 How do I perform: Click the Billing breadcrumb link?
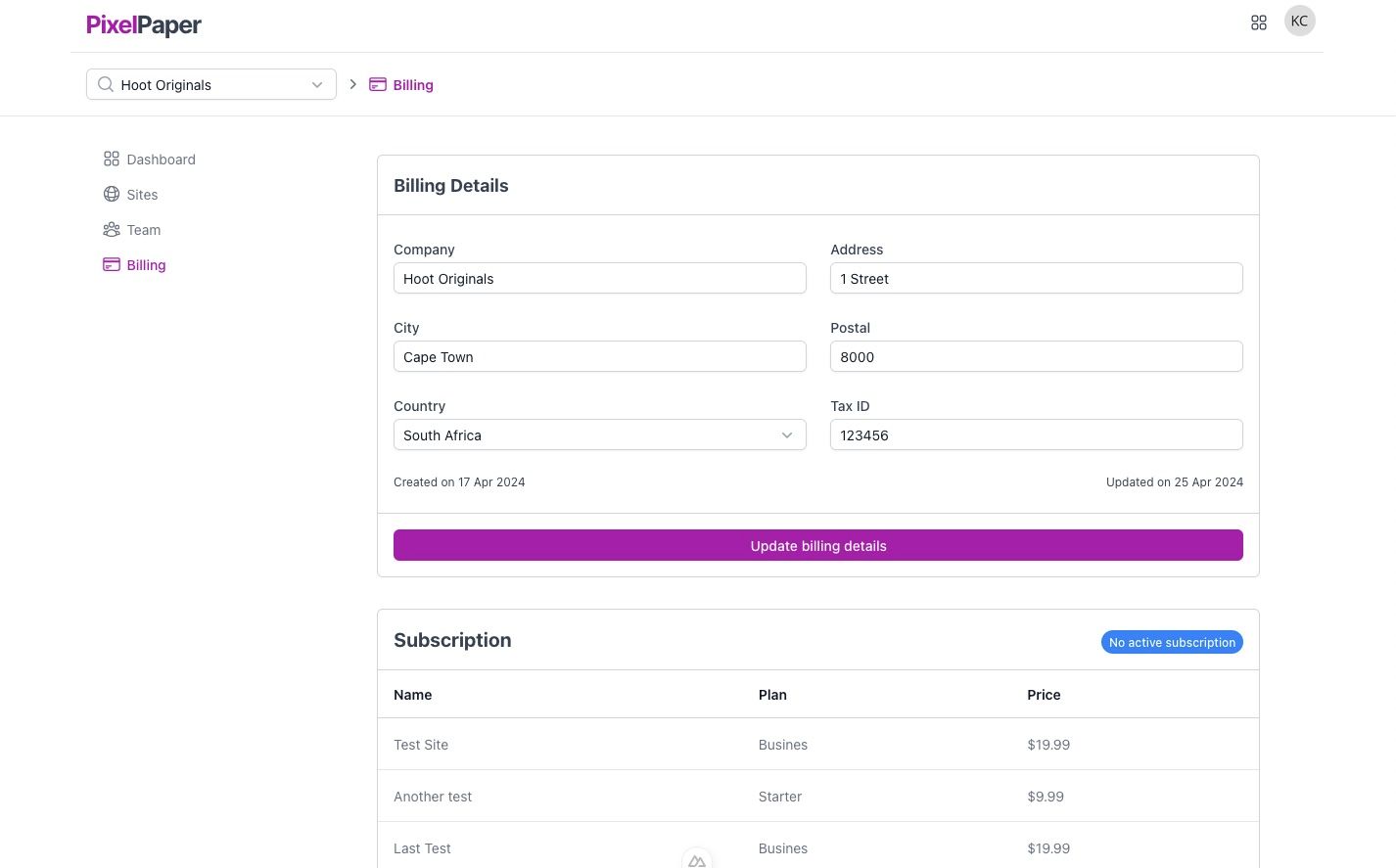point(413,85)
